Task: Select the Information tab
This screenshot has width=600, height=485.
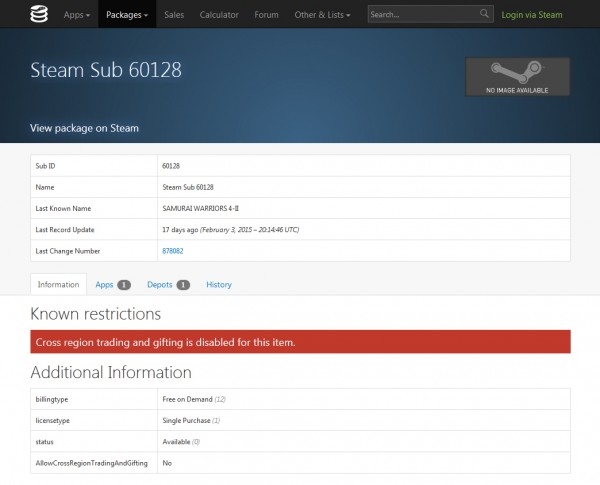Action: [58, 284]
